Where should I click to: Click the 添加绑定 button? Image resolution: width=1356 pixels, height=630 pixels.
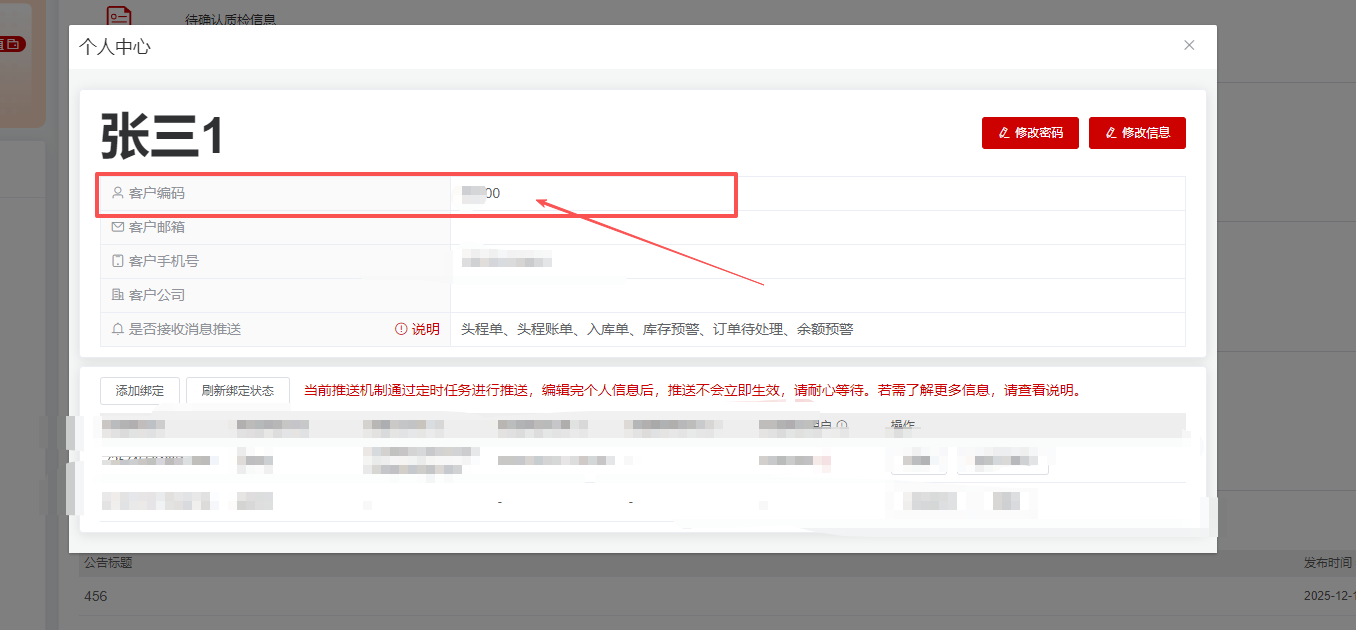pos(139,390)
